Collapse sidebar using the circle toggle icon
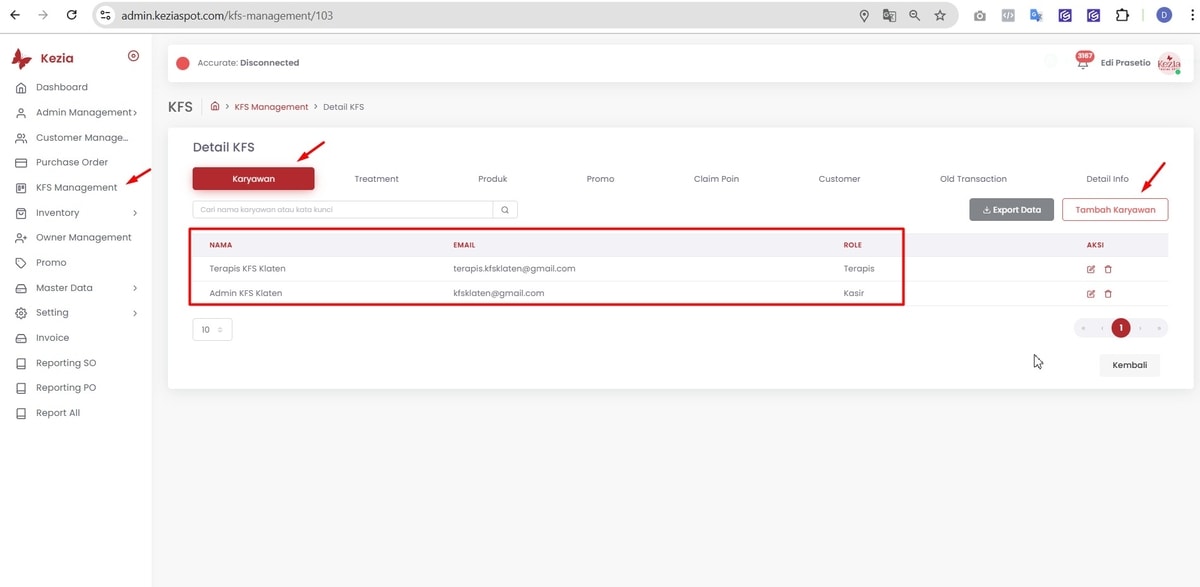Screen dimensions: 1200x587 (x=134, y=56)
